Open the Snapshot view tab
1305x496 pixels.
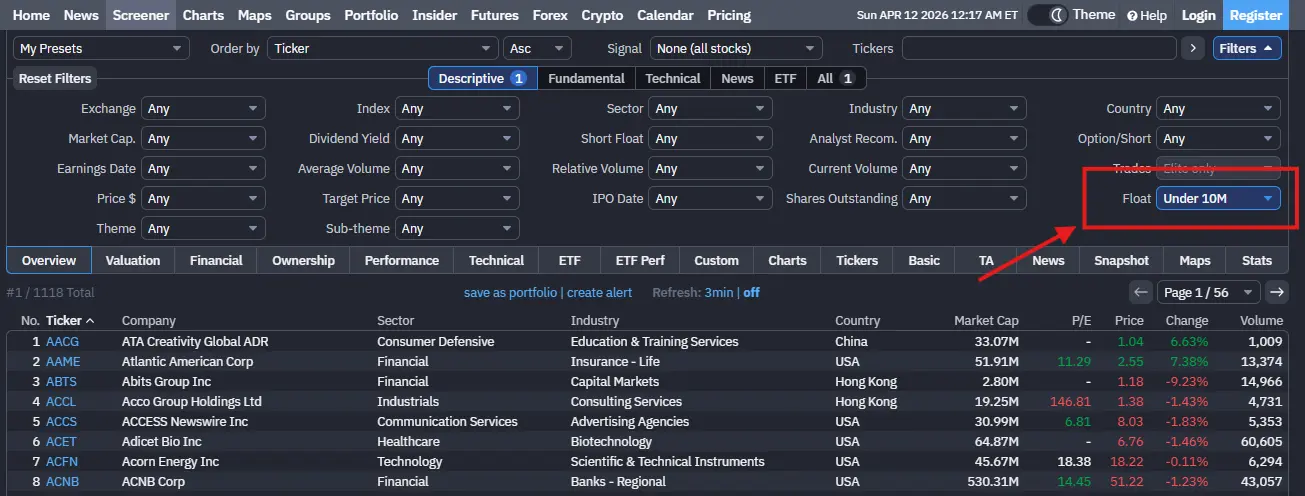tap(1121, 260)
